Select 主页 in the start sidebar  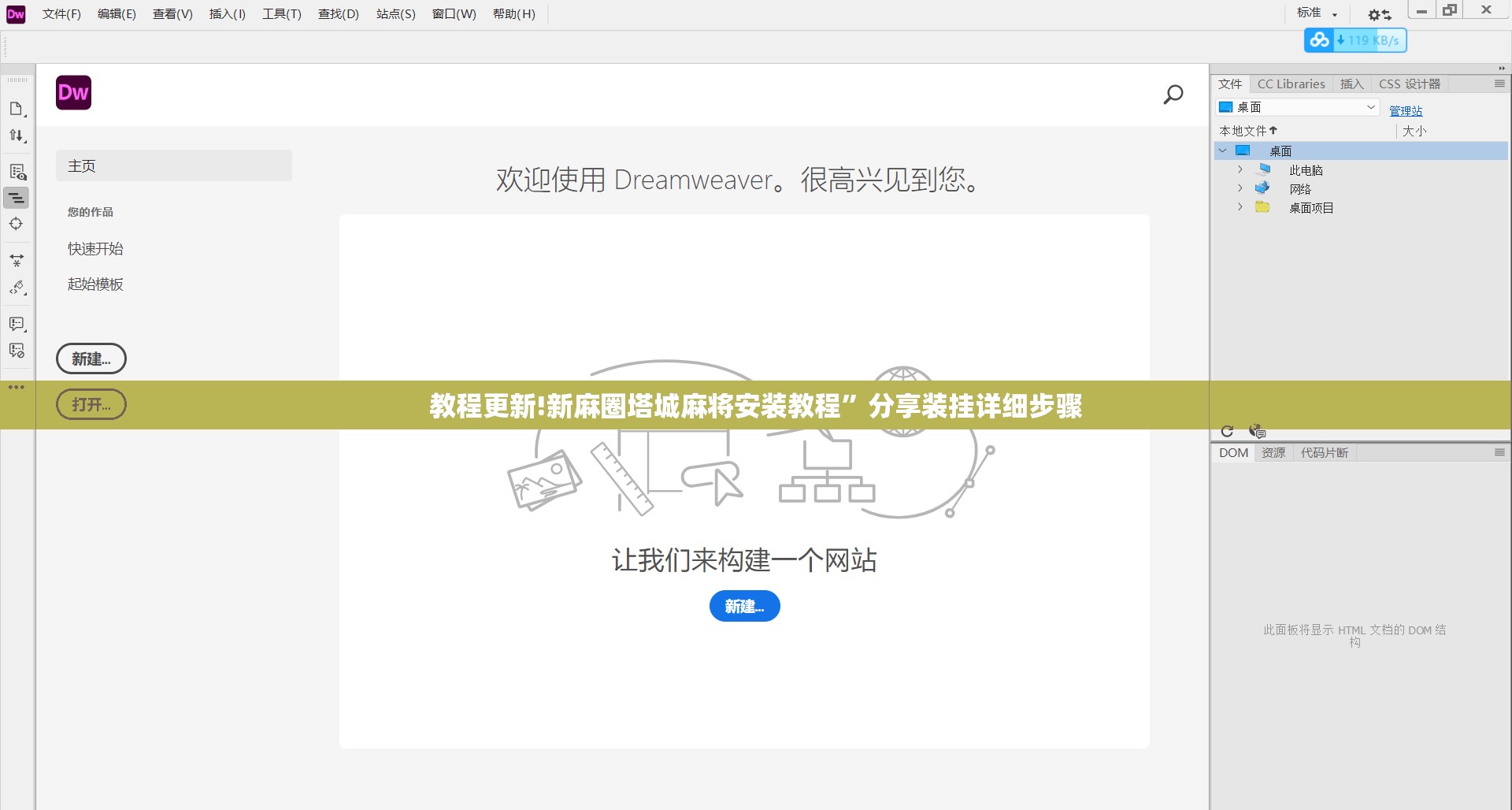click(174, 165)
